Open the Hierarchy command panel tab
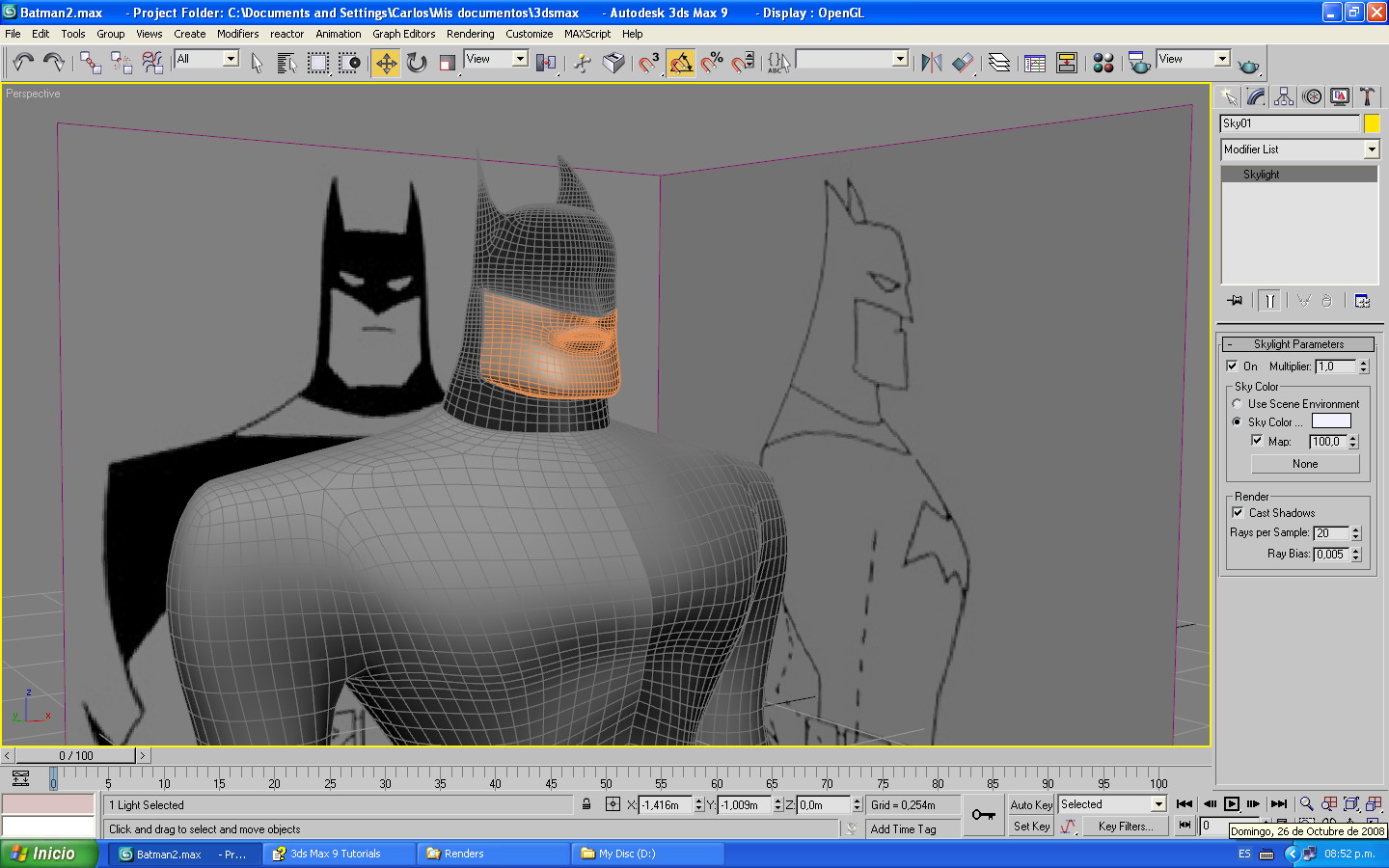The width and height of the screenshot is (1389, 868). coord(1284,96)
